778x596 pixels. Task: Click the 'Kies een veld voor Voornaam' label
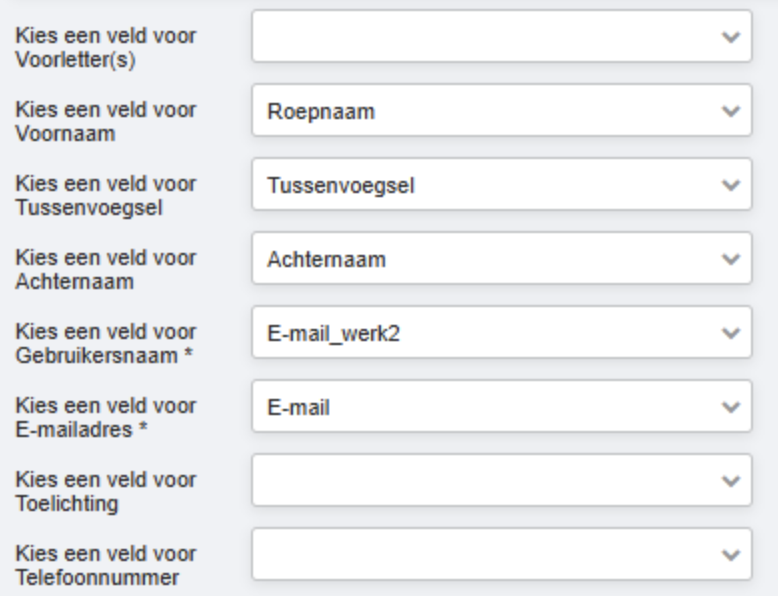105,119
